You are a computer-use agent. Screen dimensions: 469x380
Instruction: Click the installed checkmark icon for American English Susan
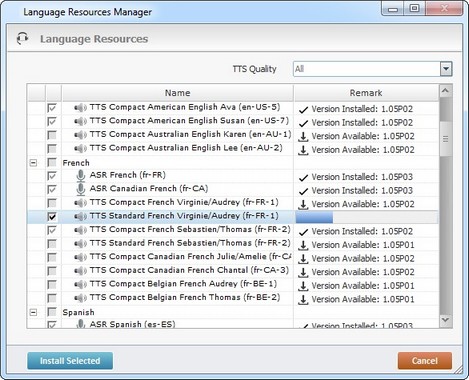click(303, 123)
